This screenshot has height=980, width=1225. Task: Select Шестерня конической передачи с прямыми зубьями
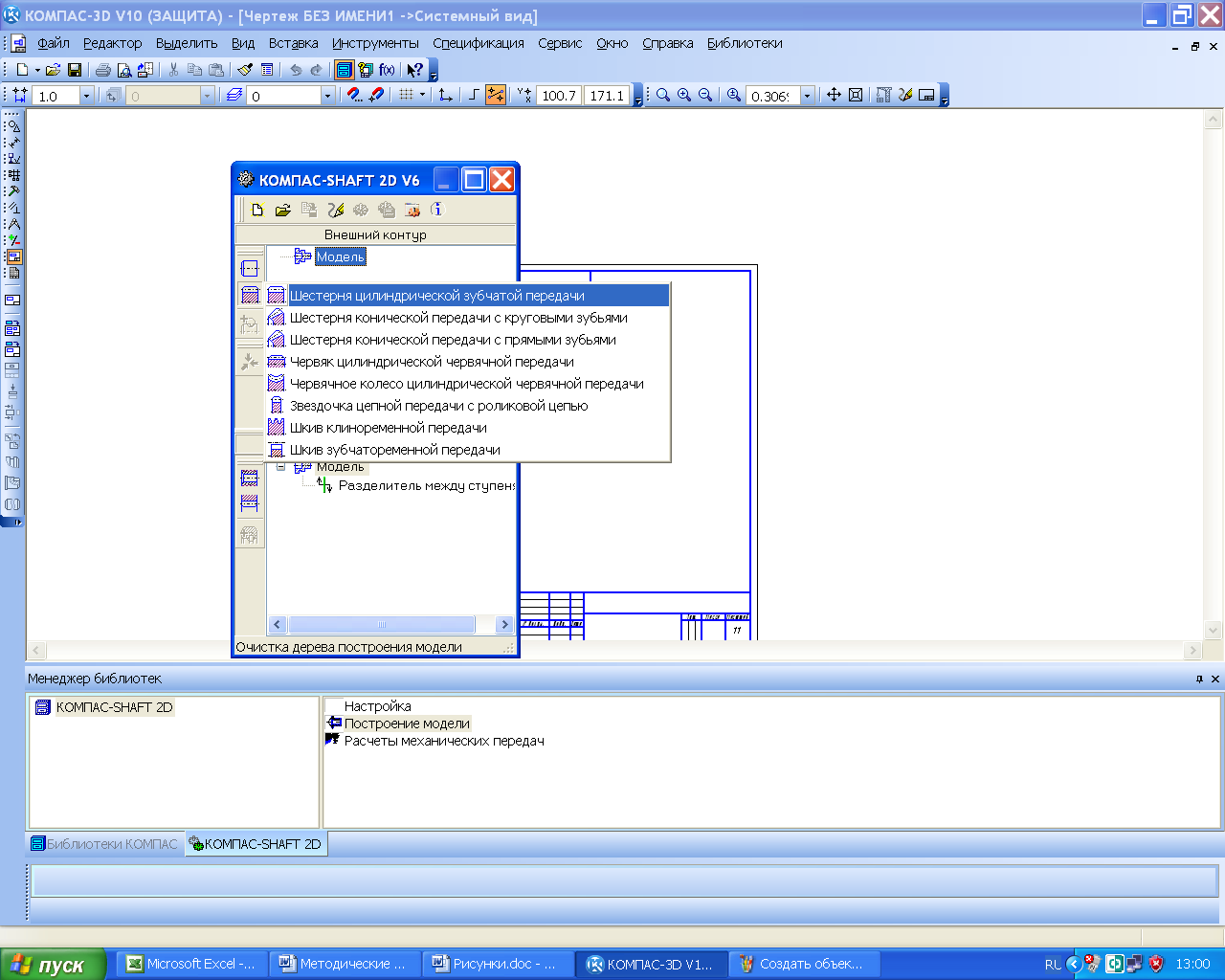coord(467,340)
